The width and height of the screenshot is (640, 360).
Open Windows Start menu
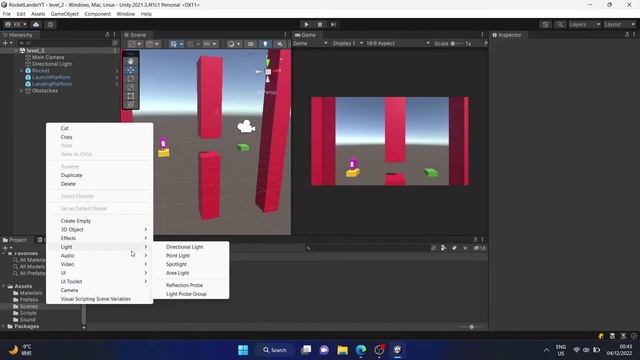click(x=243, y=350)
